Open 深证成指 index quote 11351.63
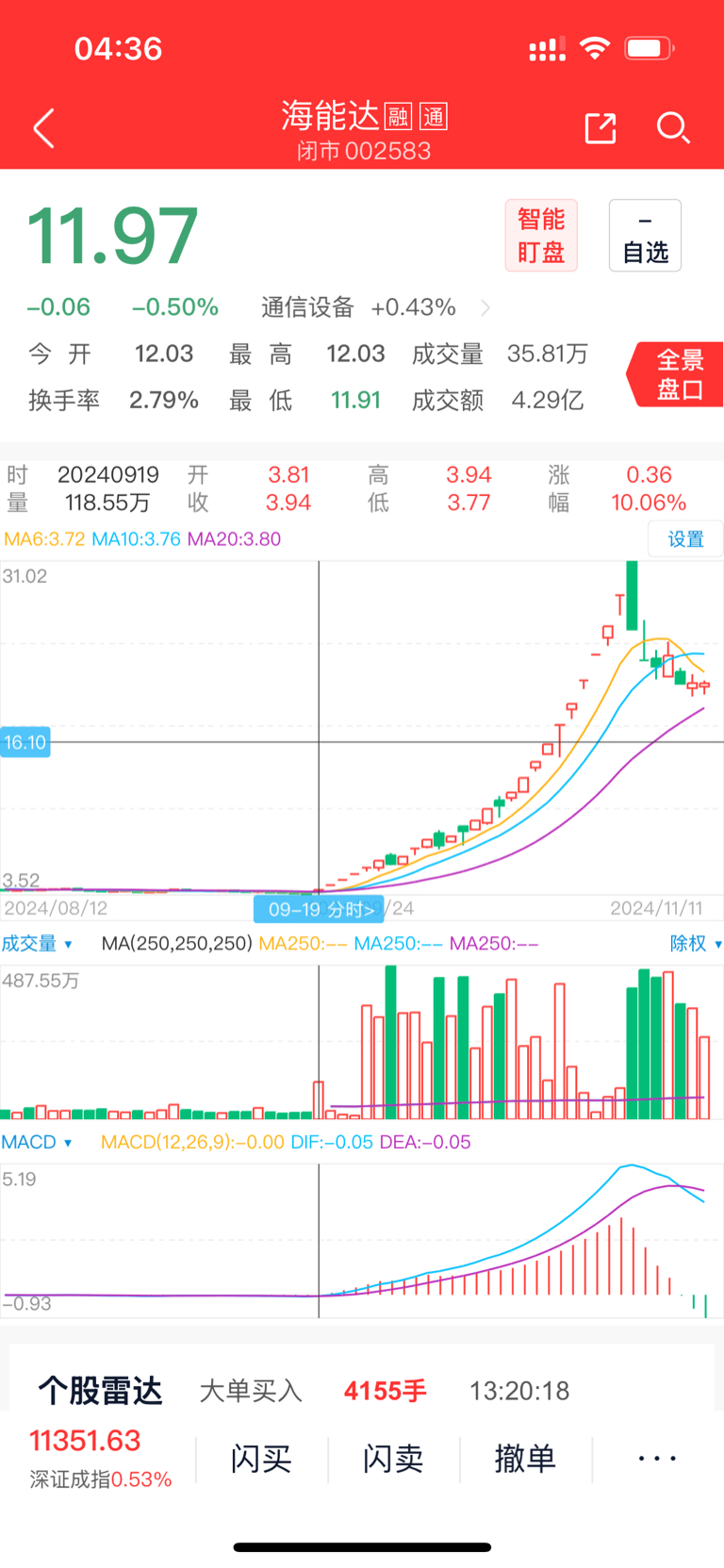 point(100,1459)
